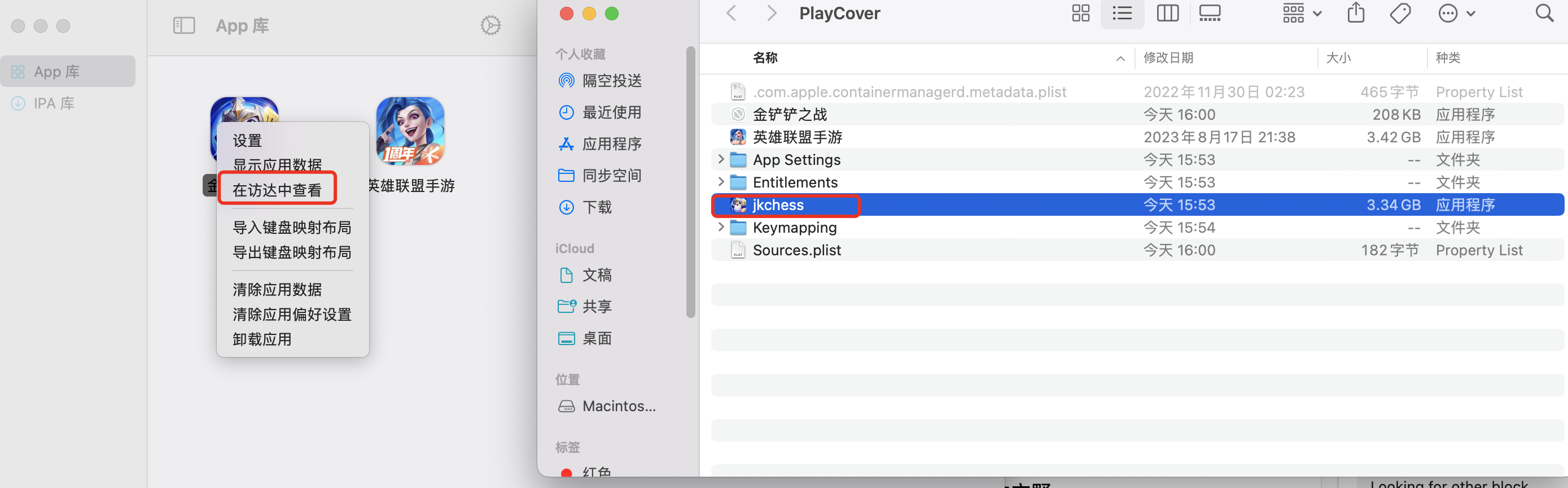Choose 在访达中查看 from the context menu
Image resolution: width=1568 pixels, height=488 pixels.
277,190
